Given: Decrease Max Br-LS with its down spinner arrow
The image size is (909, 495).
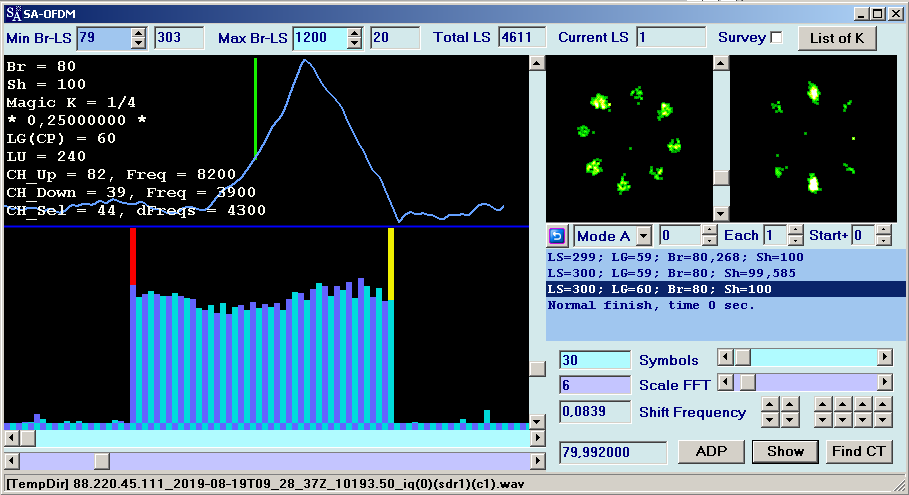Looking at the screenshot, I should click(x=355, y=43).
